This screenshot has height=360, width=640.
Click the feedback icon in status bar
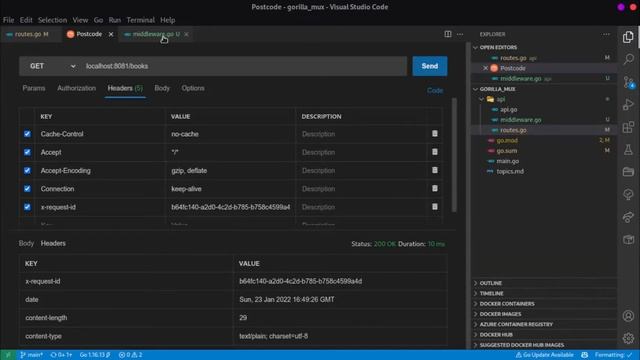point(584,355)
